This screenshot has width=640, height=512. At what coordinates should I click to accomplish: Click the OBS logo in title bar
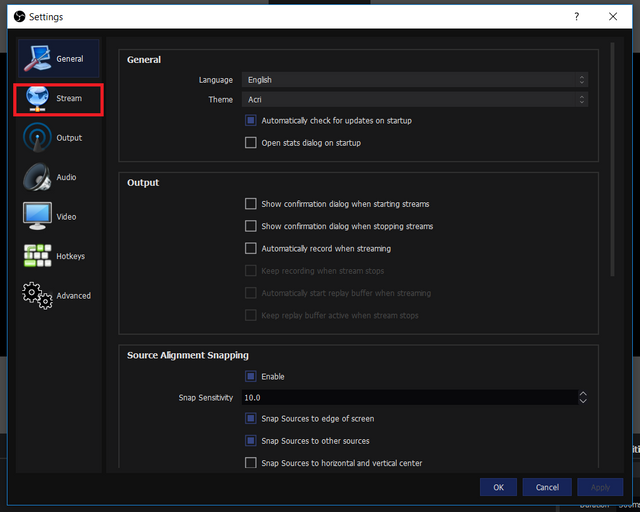18,17
